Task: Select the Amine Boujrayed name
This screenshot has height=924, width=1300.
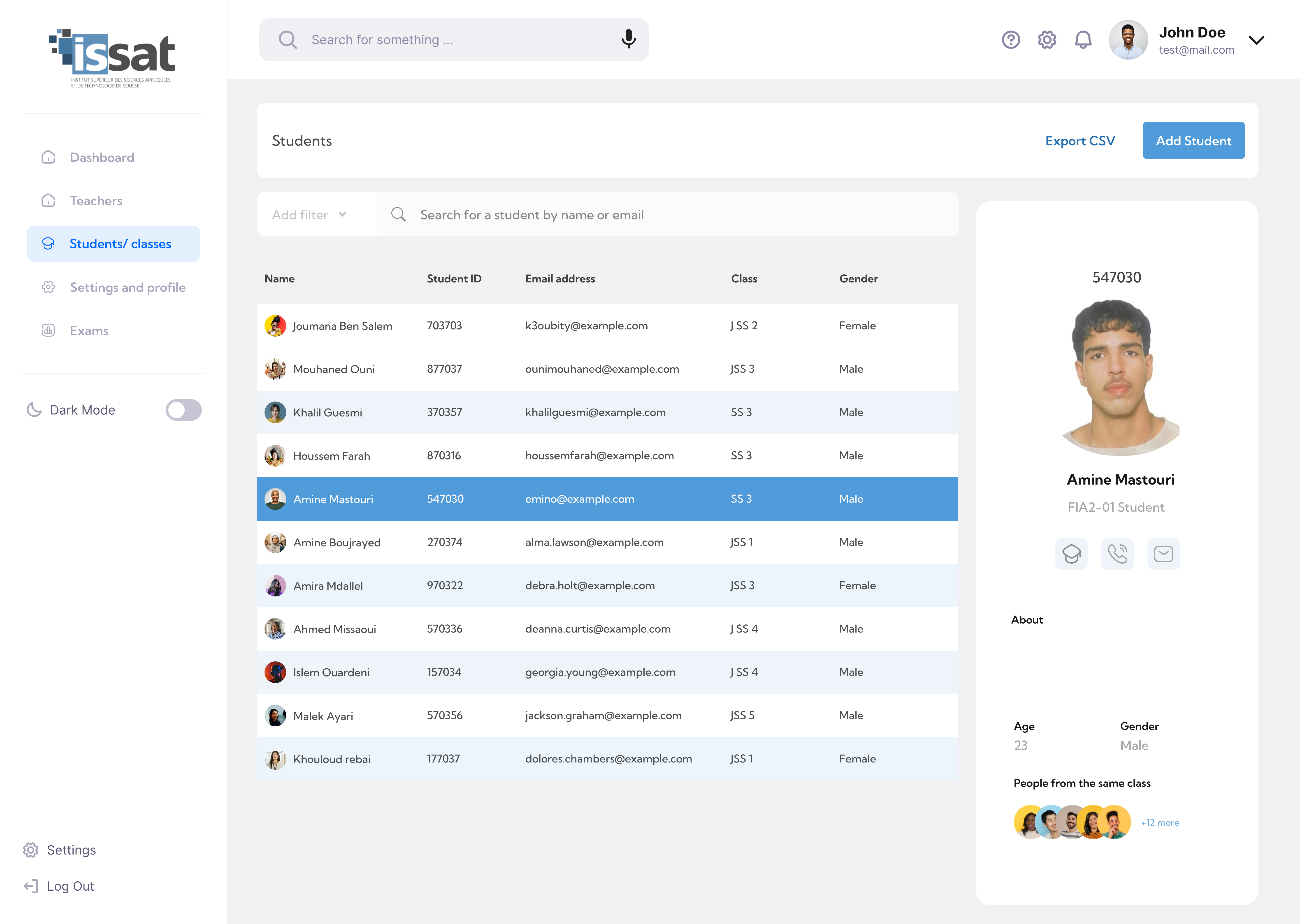Action: pyautogui.click(x=337, y=543)
